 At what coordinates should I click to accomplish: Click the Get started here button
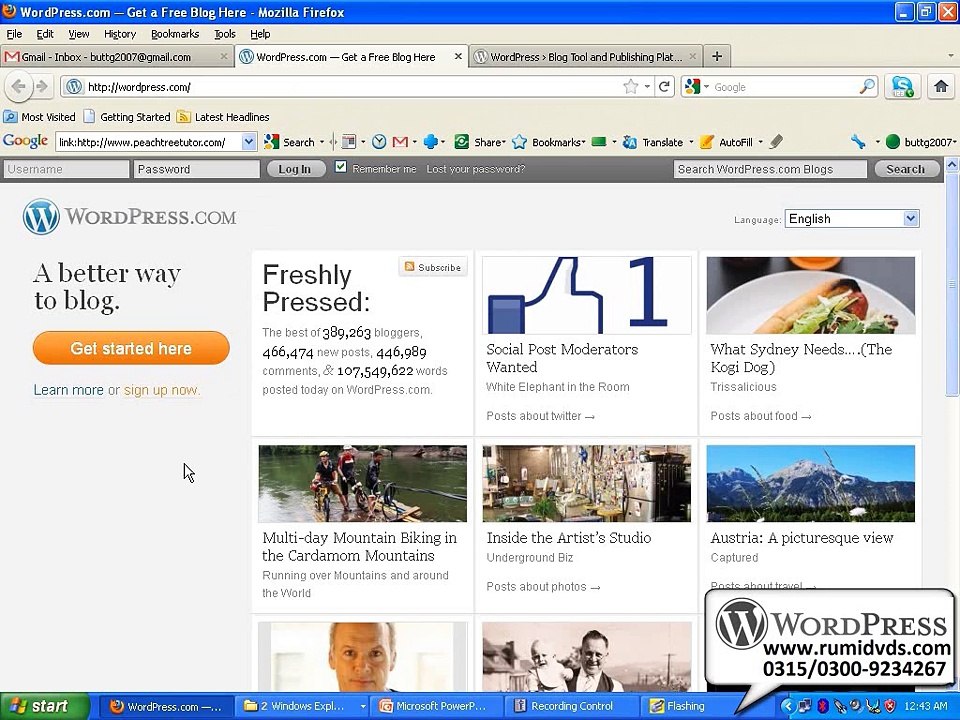pyautogui.click(x=131, y=348)
